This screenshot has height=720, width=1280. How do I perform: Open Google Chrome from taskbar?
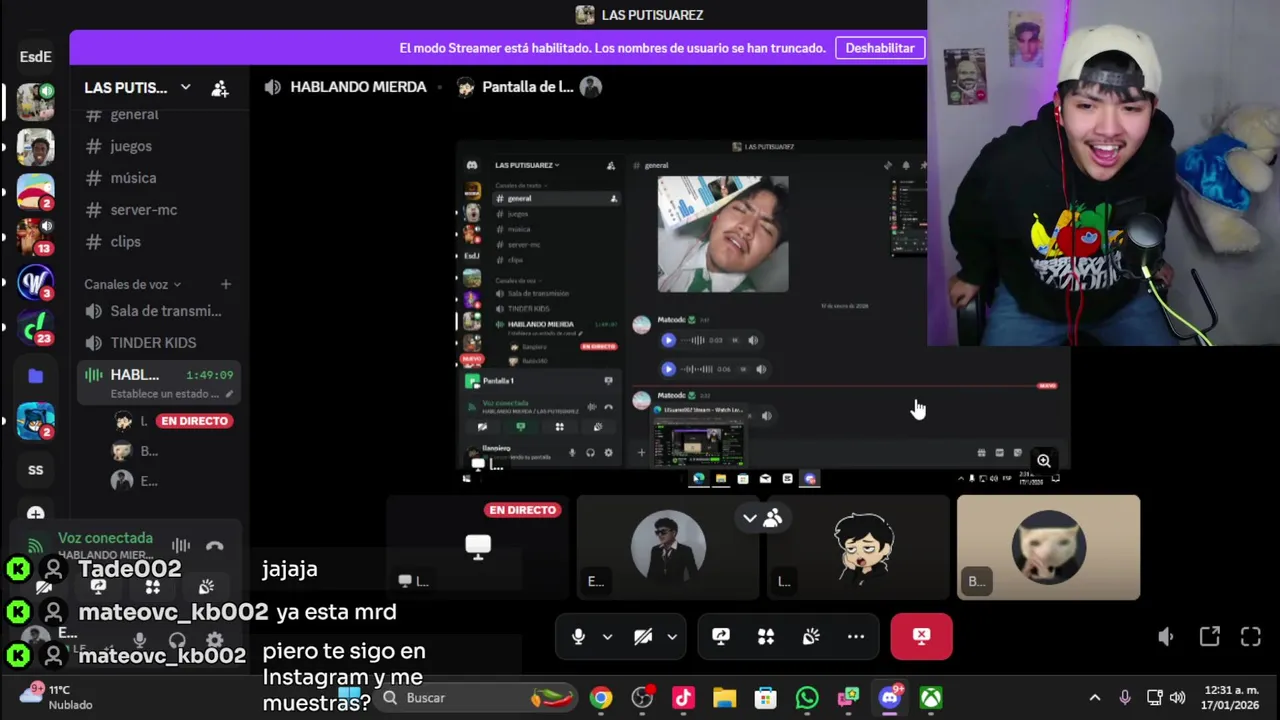point(601,698)
